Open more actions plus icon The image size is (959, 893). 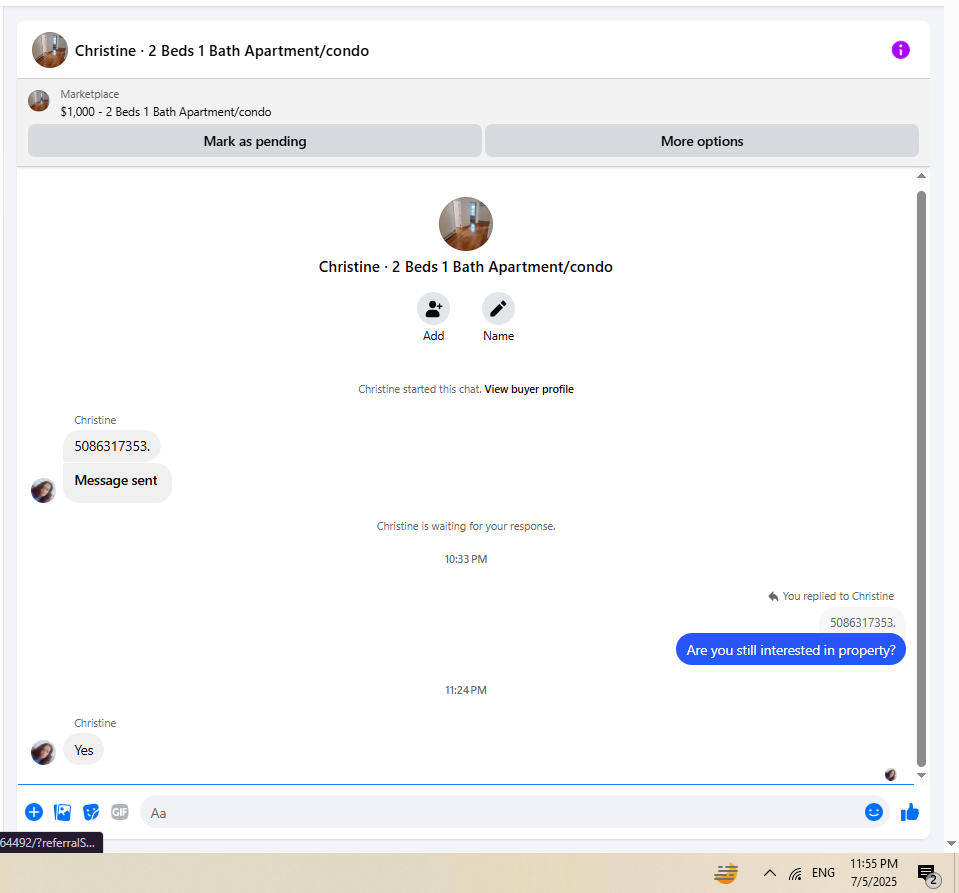pos(34,812)
